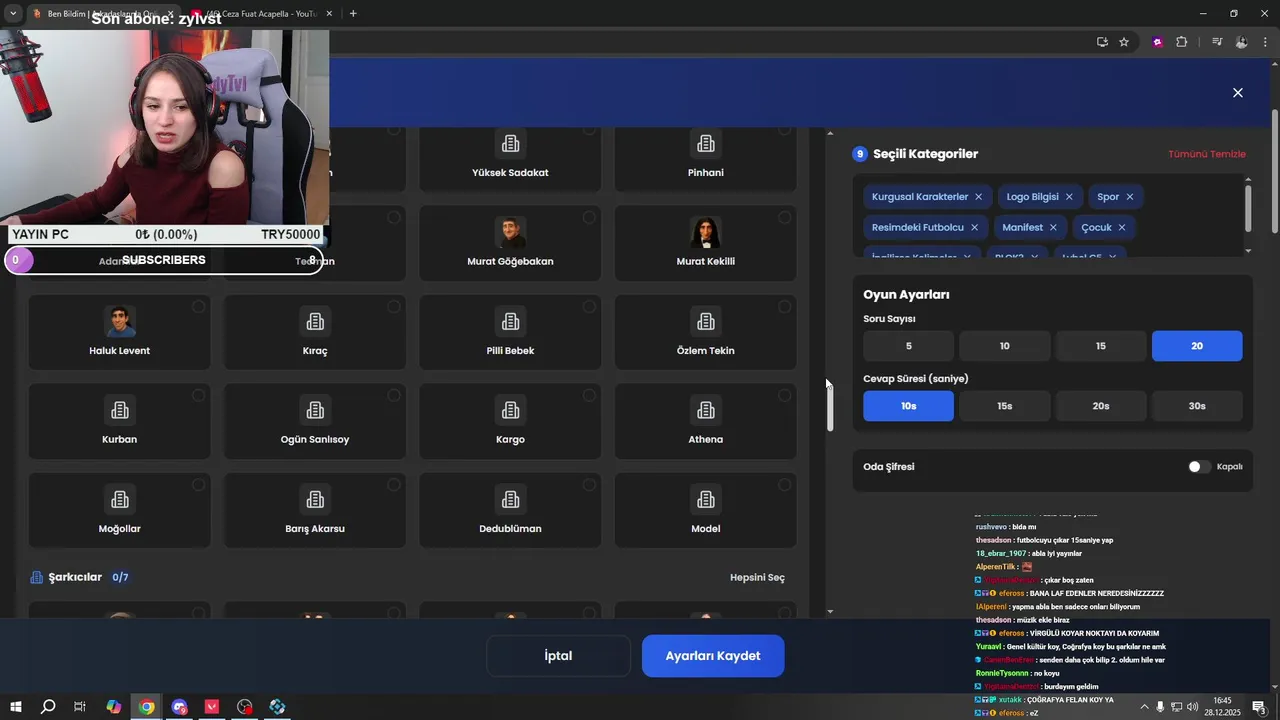
Task: Check the Moğollar card selection circle
Action: pos(198,484)
